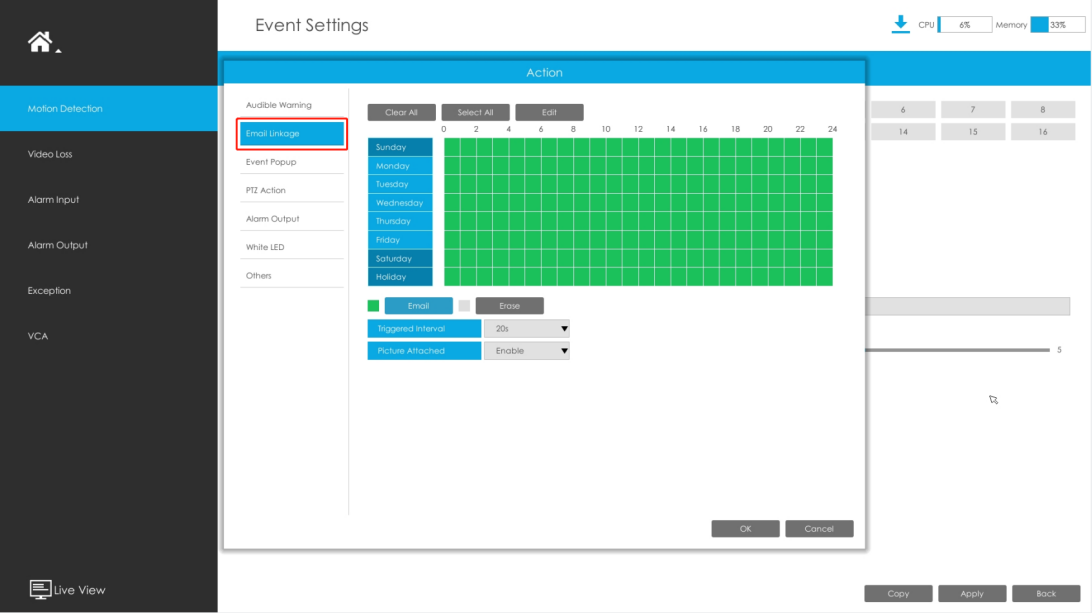Open the White LED tab
Image resolution: width=1092 pixels, height=613 pixels.
coord(292,247)
